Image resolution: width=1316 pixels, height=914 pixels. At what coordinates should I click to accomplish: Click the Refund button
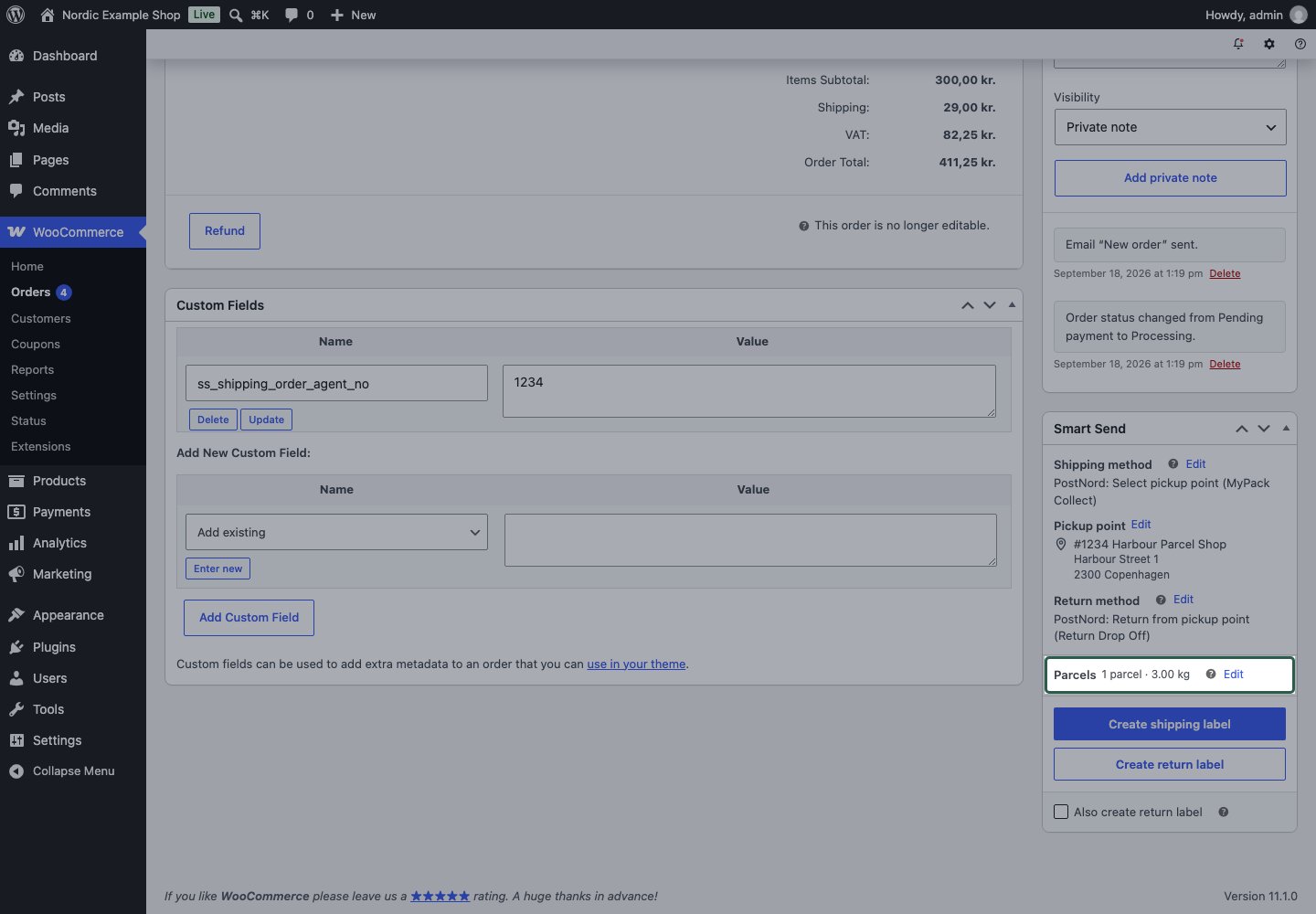[x=225, y=231]
